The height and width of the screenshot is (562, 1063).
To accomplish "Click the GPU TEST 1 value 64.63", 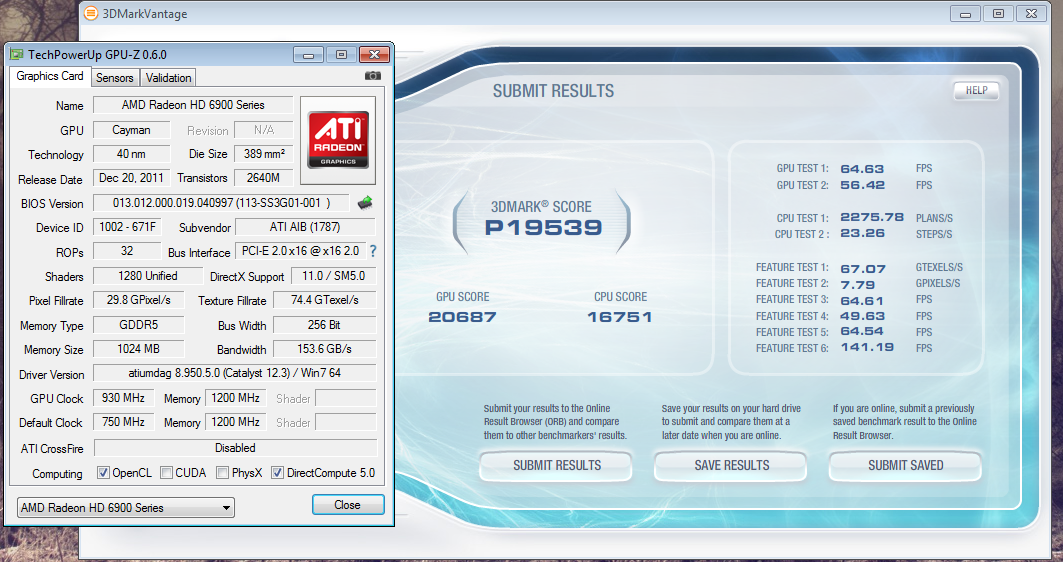I will click(x=862, y=169).
